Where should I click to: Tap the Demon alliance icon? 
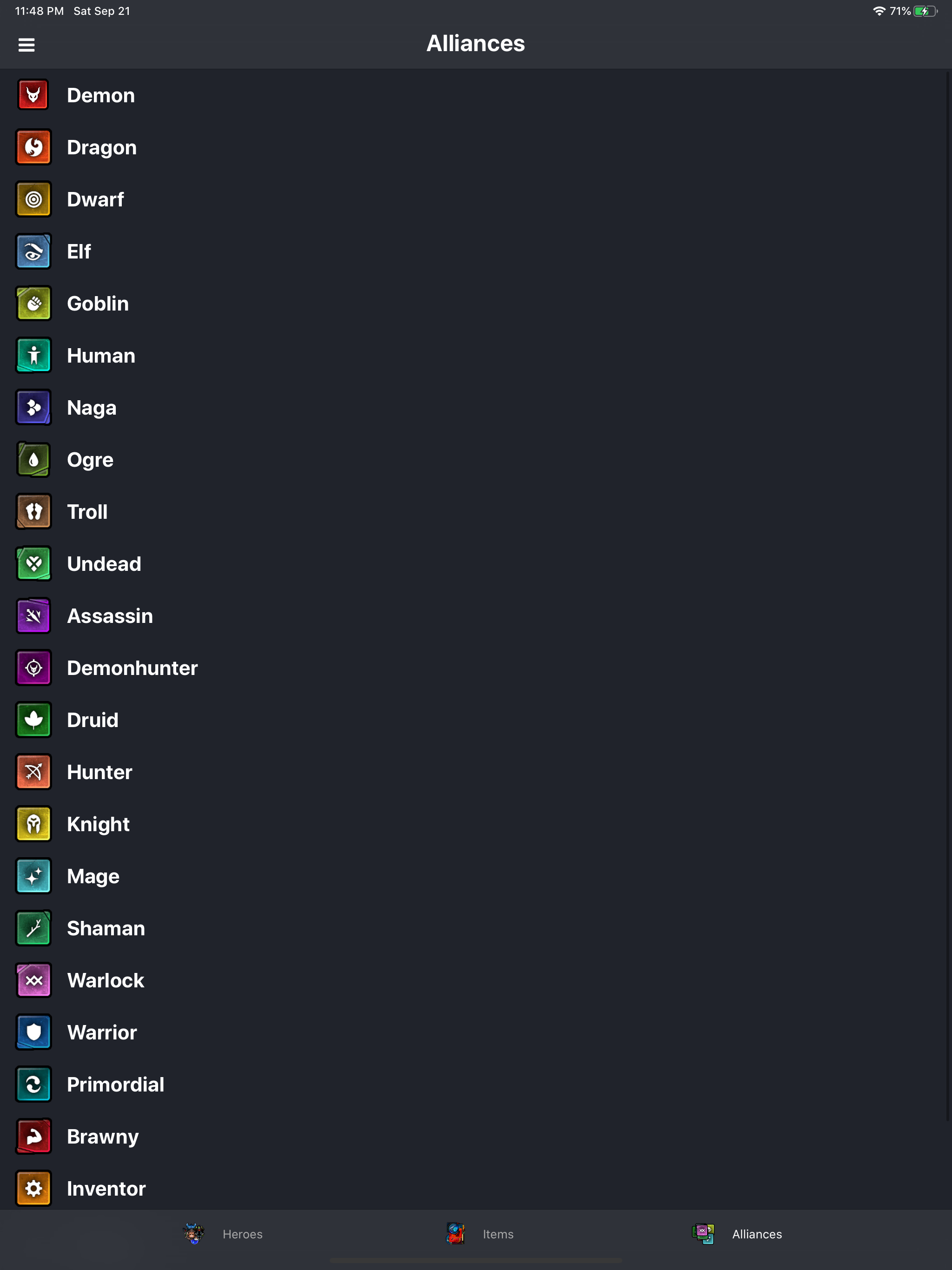click(33, 95)
